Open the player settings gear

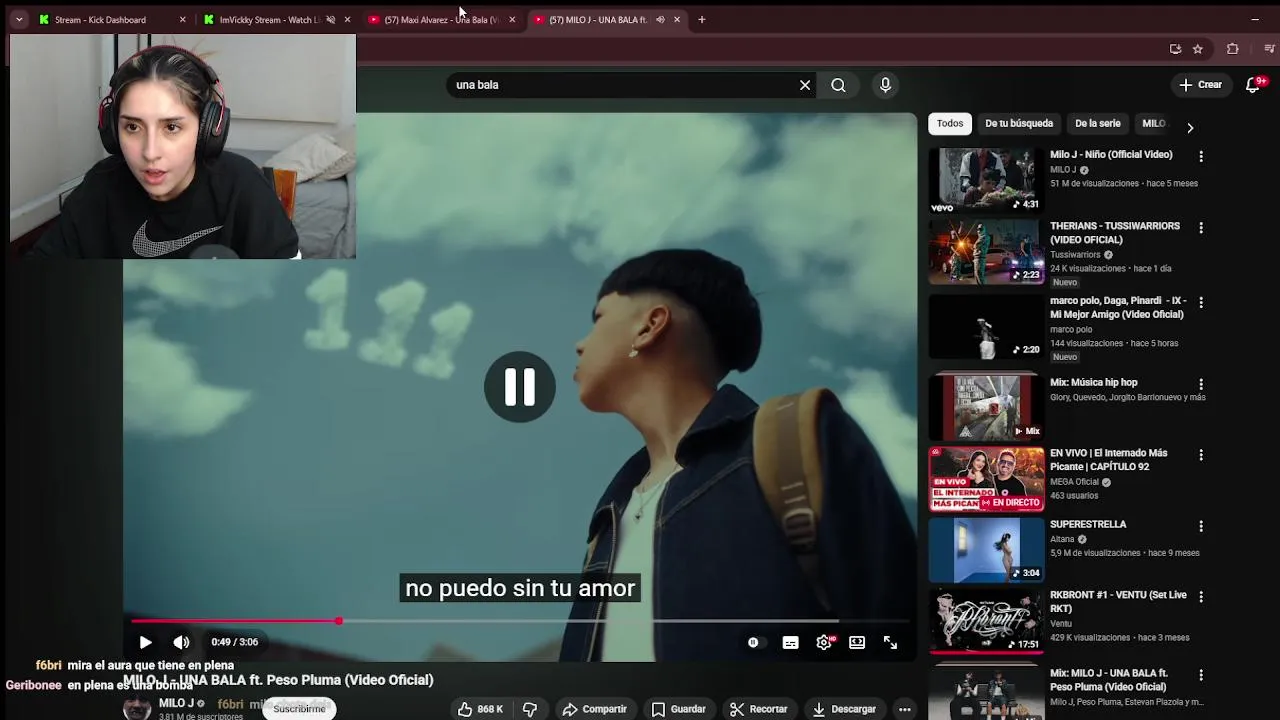coord(824,643)
